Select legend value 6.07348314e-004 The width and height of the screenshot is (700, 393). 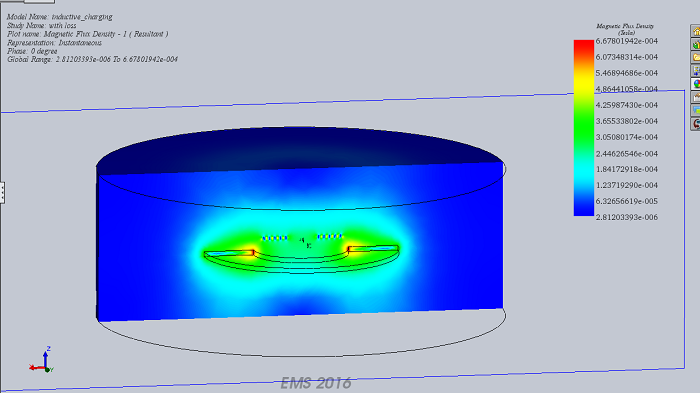tap(626, 57)
